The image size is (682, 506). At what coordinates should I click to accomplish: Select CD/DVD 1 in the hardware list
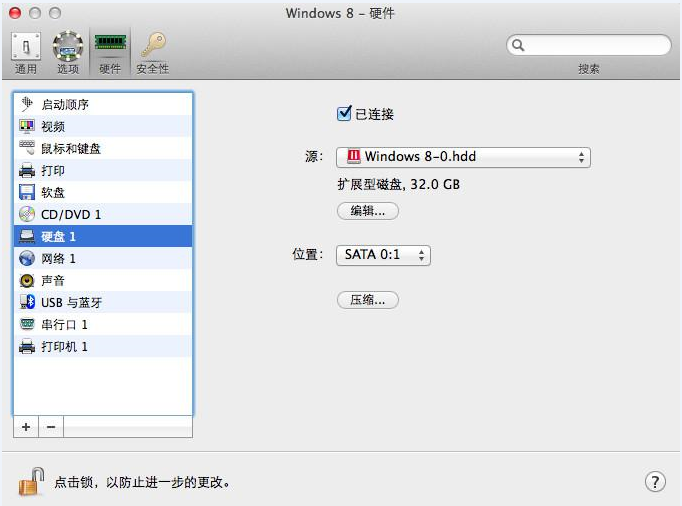click(x=70, y=214)
